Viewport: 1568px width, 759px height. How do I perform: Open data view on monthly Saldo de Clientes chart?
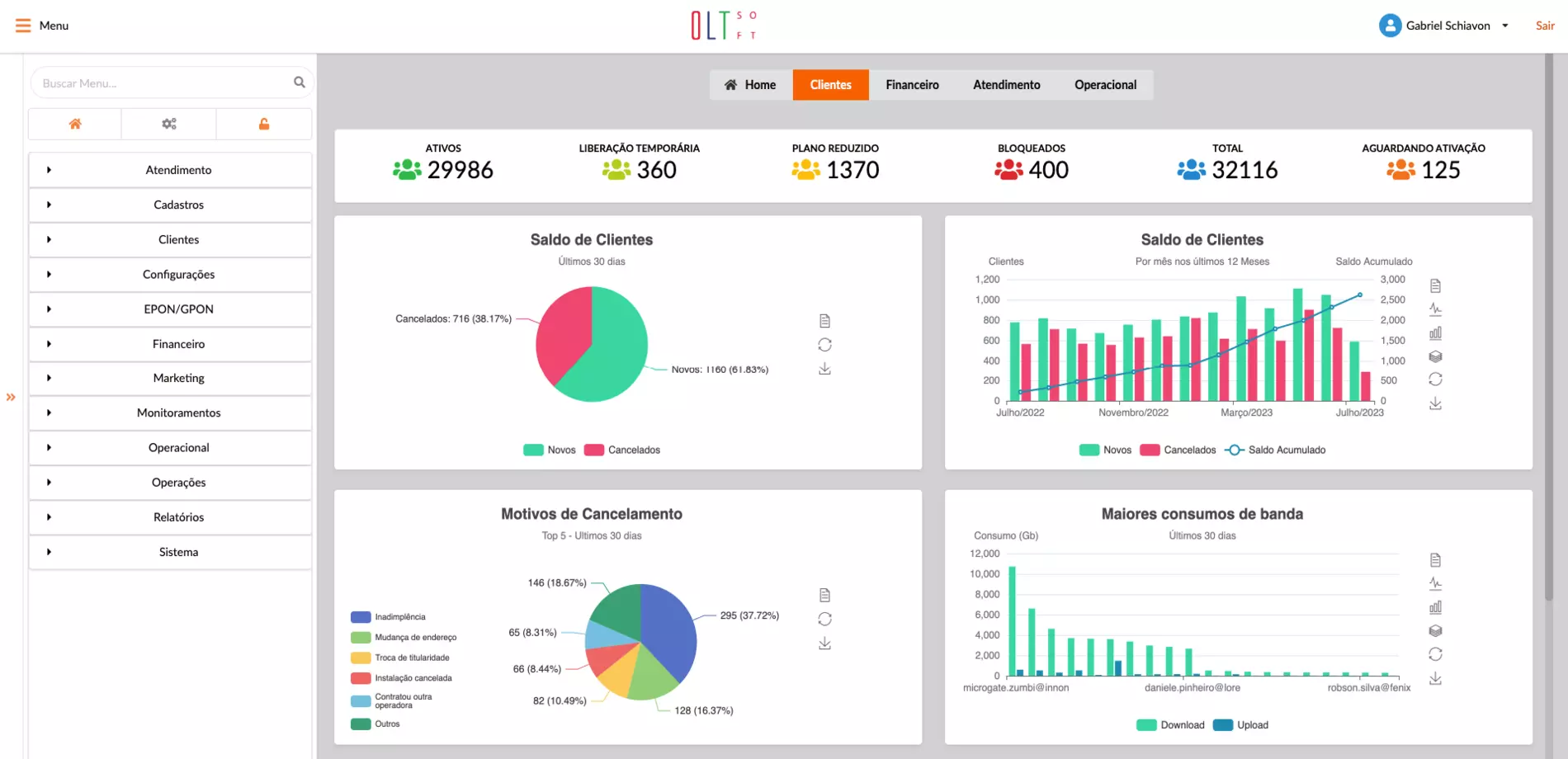click(x=1435, y=285)
